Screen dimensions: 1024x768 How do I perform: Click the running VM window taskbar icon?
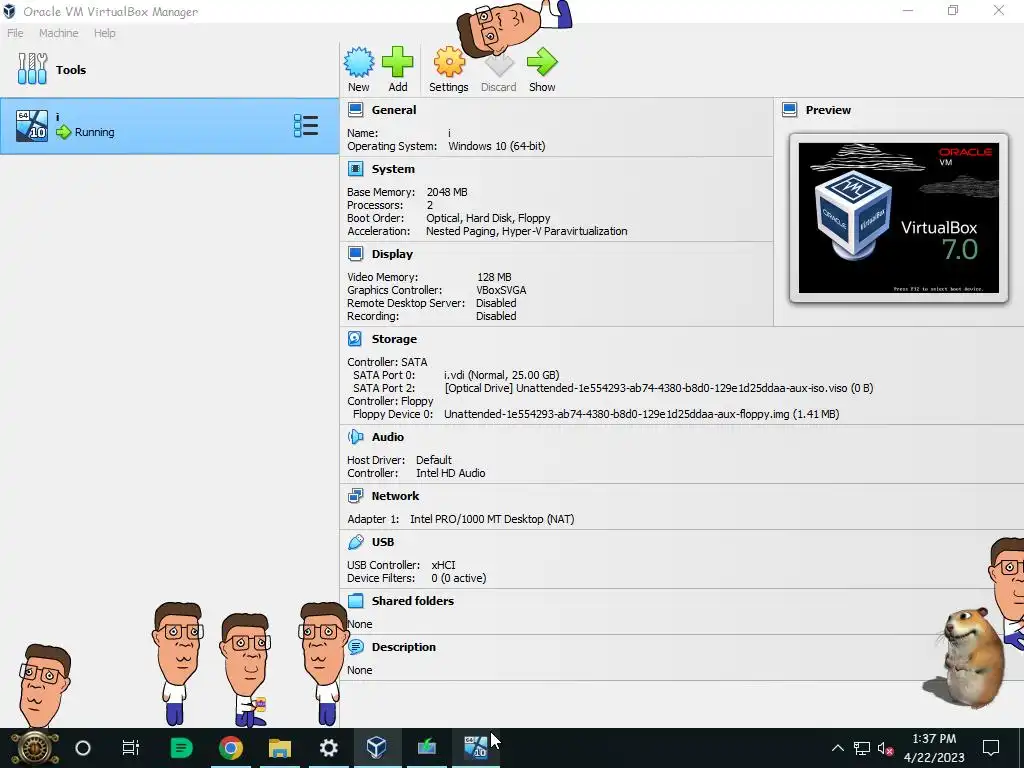(475, 748)
